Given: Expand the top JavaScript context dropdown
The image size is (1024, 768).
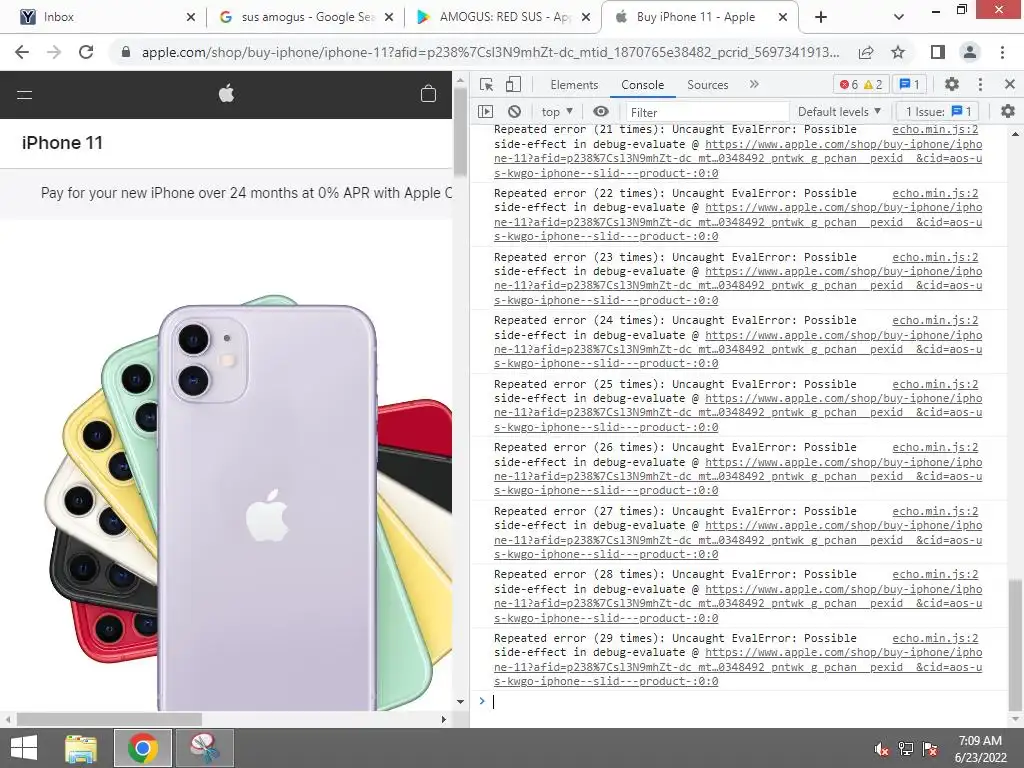Looking at the screenshot, I should 557,112.
